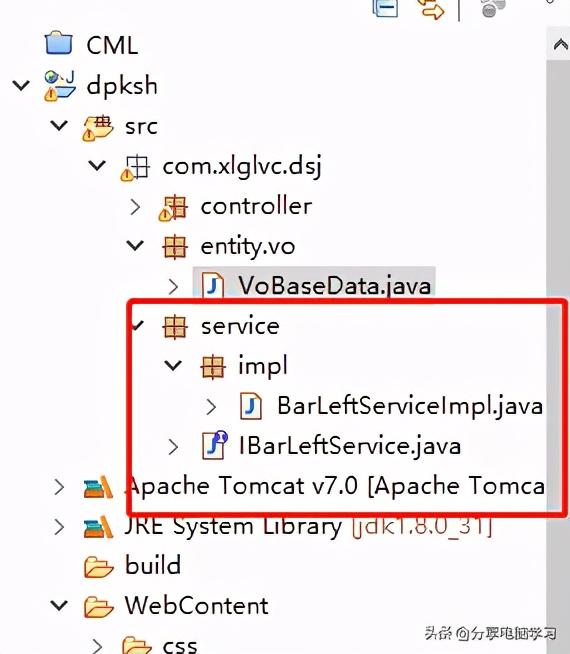Click the com.xlglvc.dsj package icon
570x654 pixels.
(136, 168)
